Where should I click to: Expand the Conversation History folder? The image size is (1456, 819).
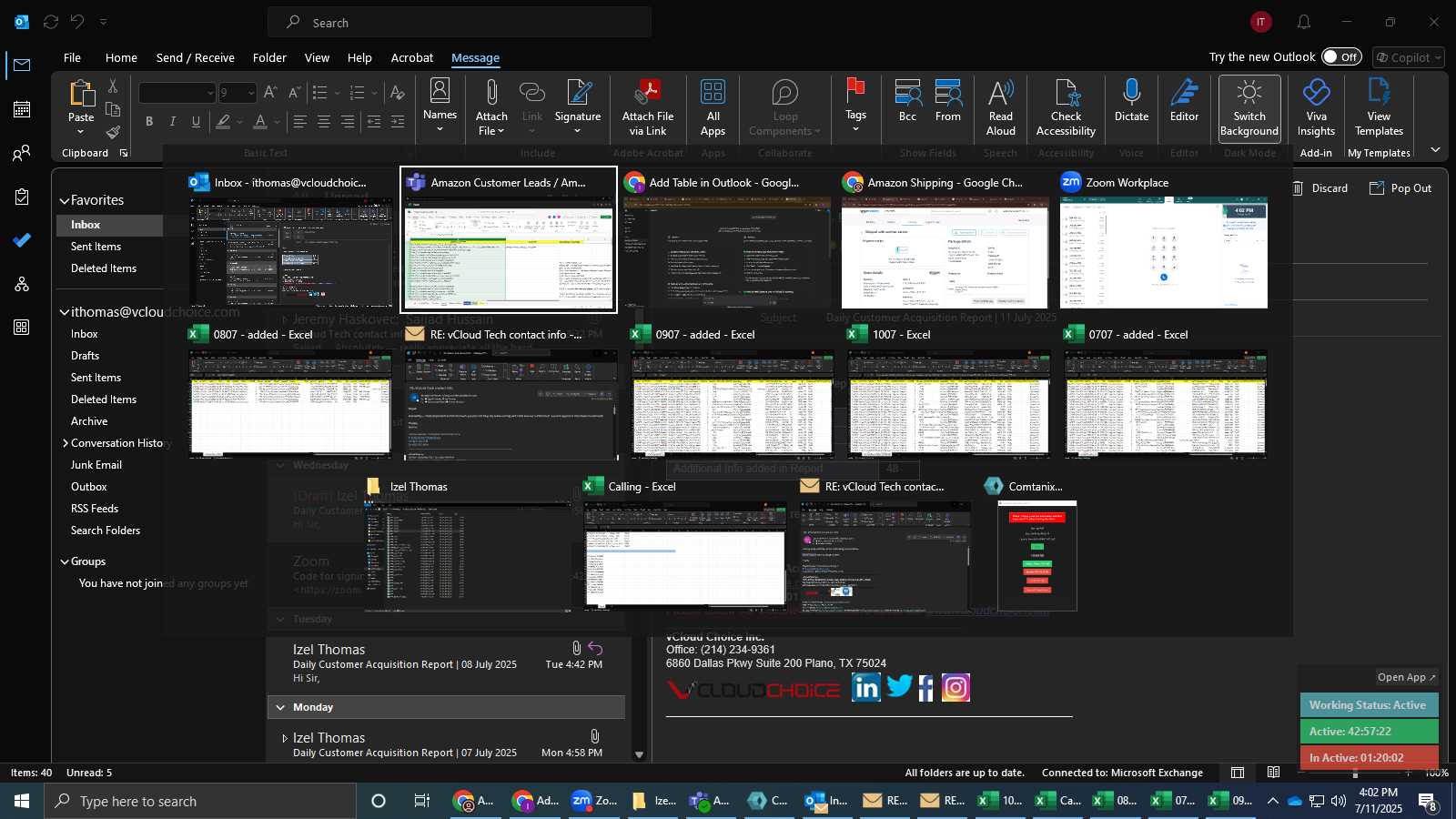[66, 443]
